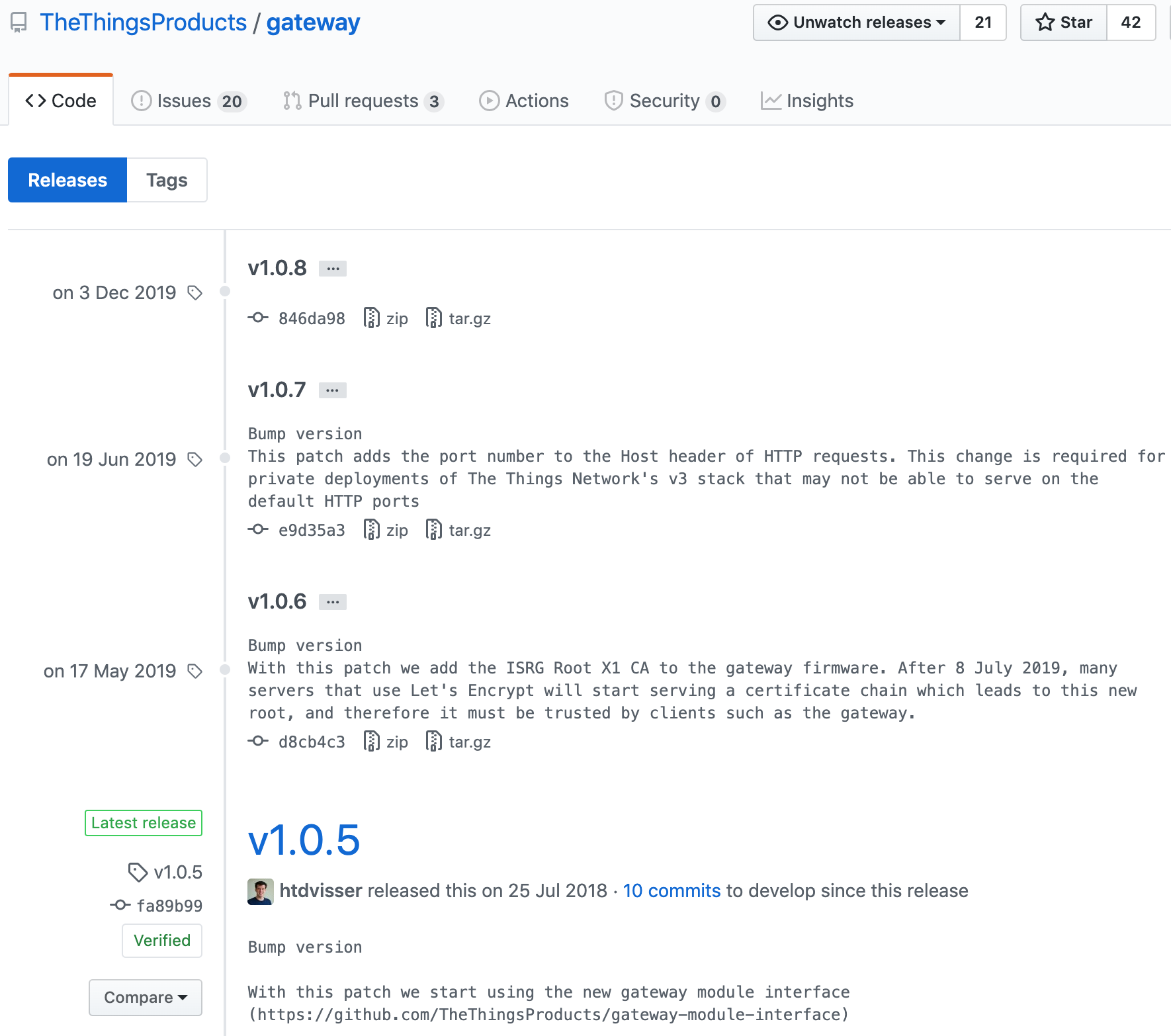1171x1036 pixels.
Task: Open commit e9d35a3
Action: coord(312,530)
